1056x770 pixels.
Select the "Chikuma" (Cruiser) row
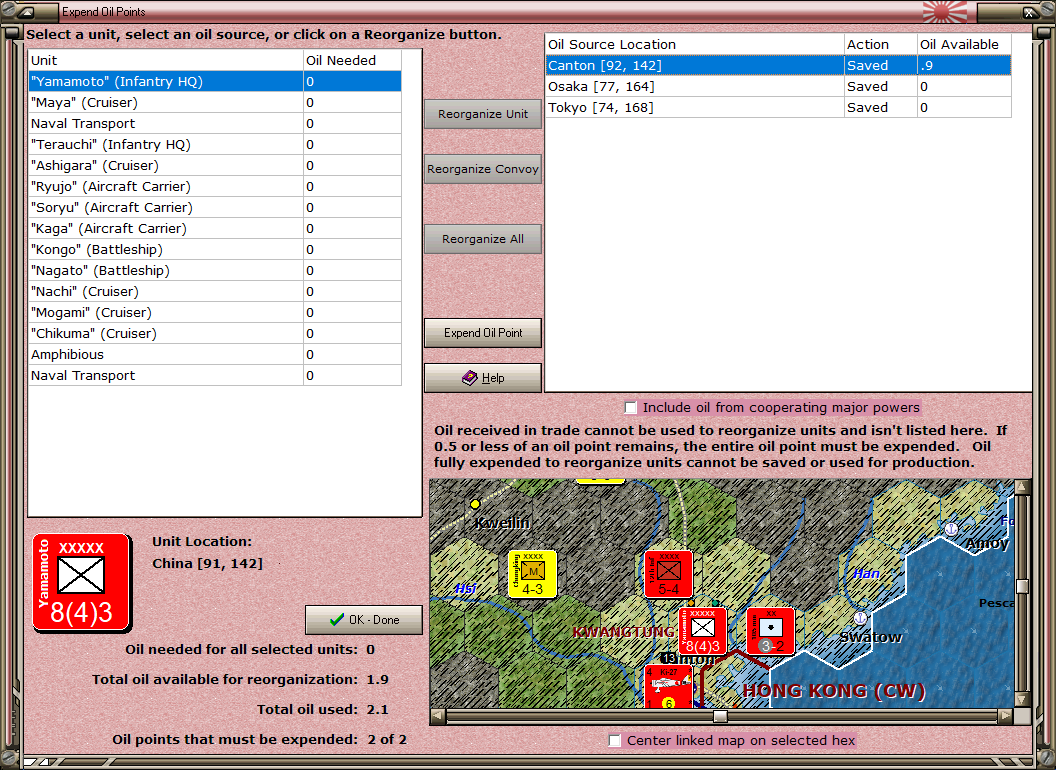(215, 333)
